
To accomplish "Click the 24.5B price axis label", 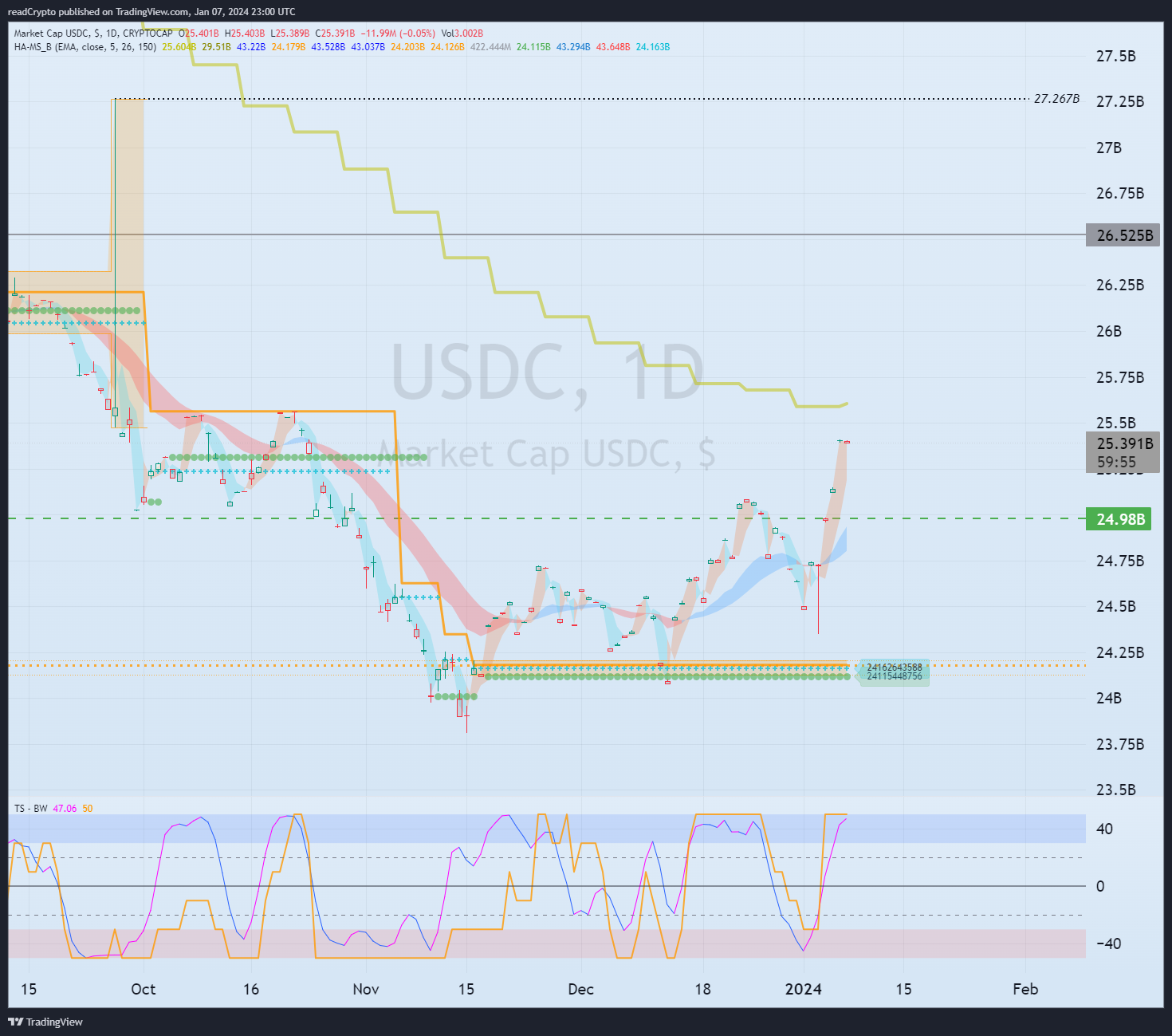I will [1116, 606].
